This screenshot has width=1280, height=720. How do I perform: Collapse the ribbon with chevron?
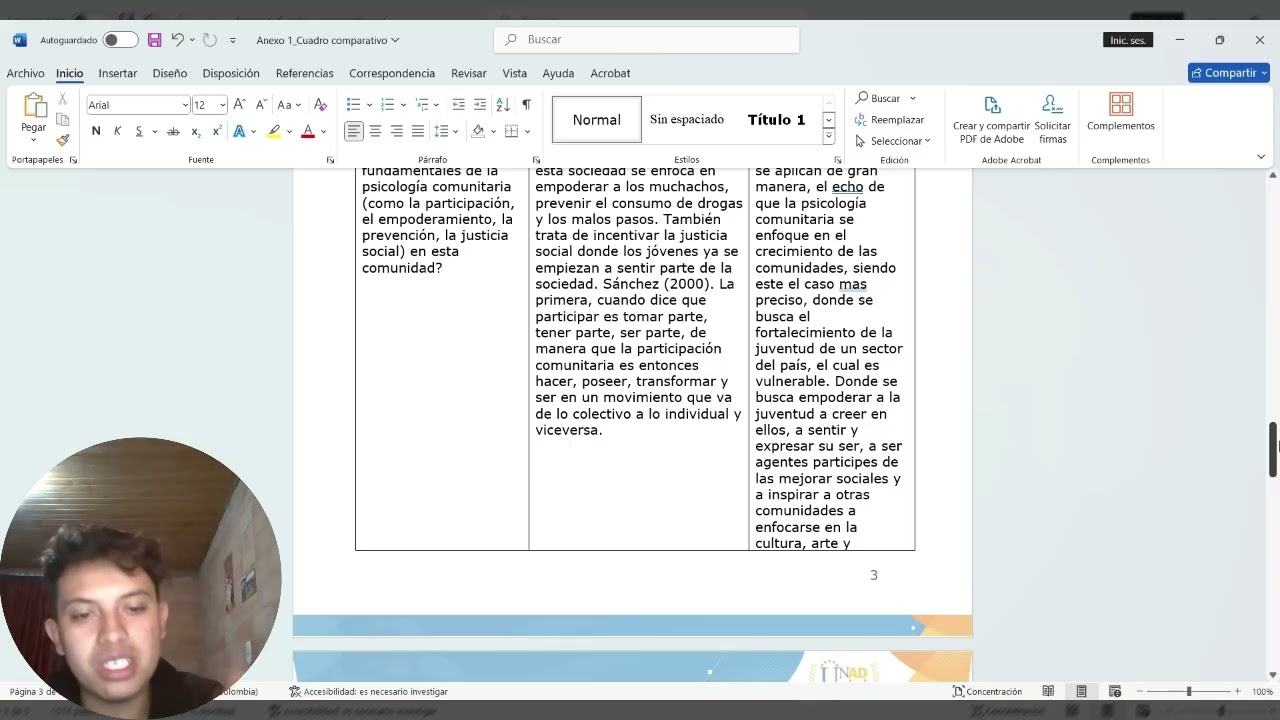pyautogui.click(x=1260, y=157)
